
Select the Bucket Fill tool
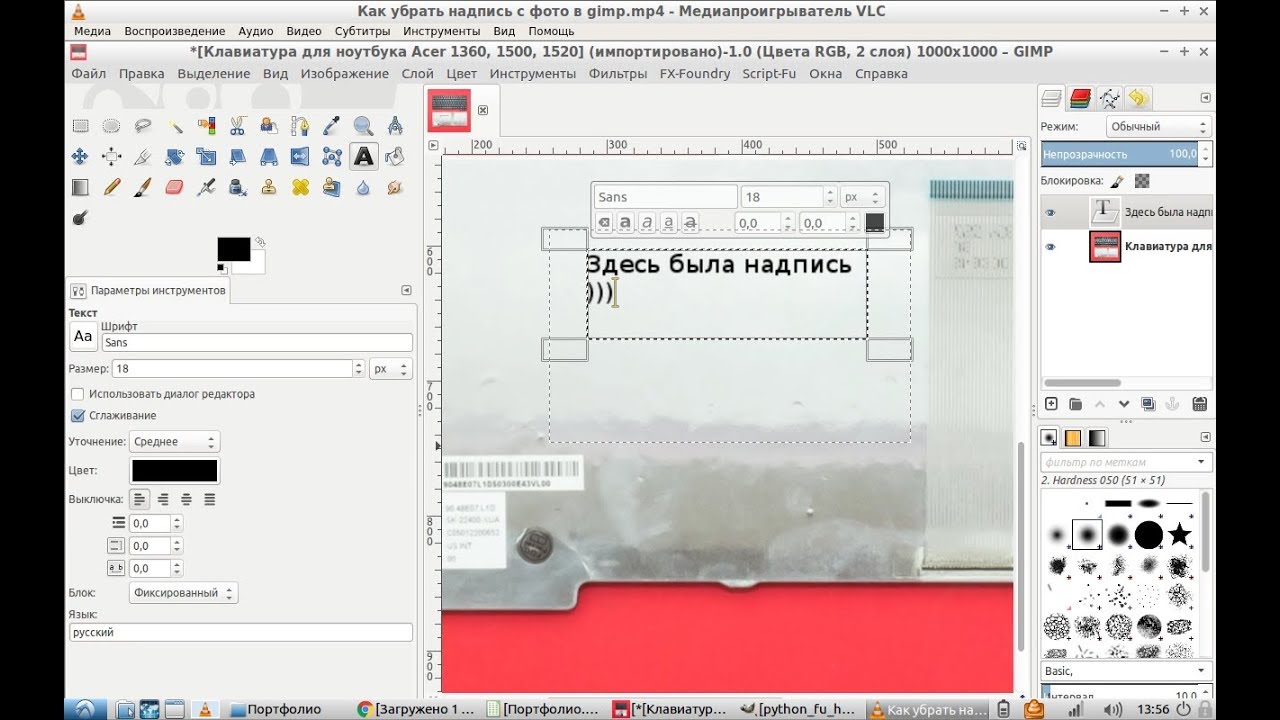click(395, 157)
